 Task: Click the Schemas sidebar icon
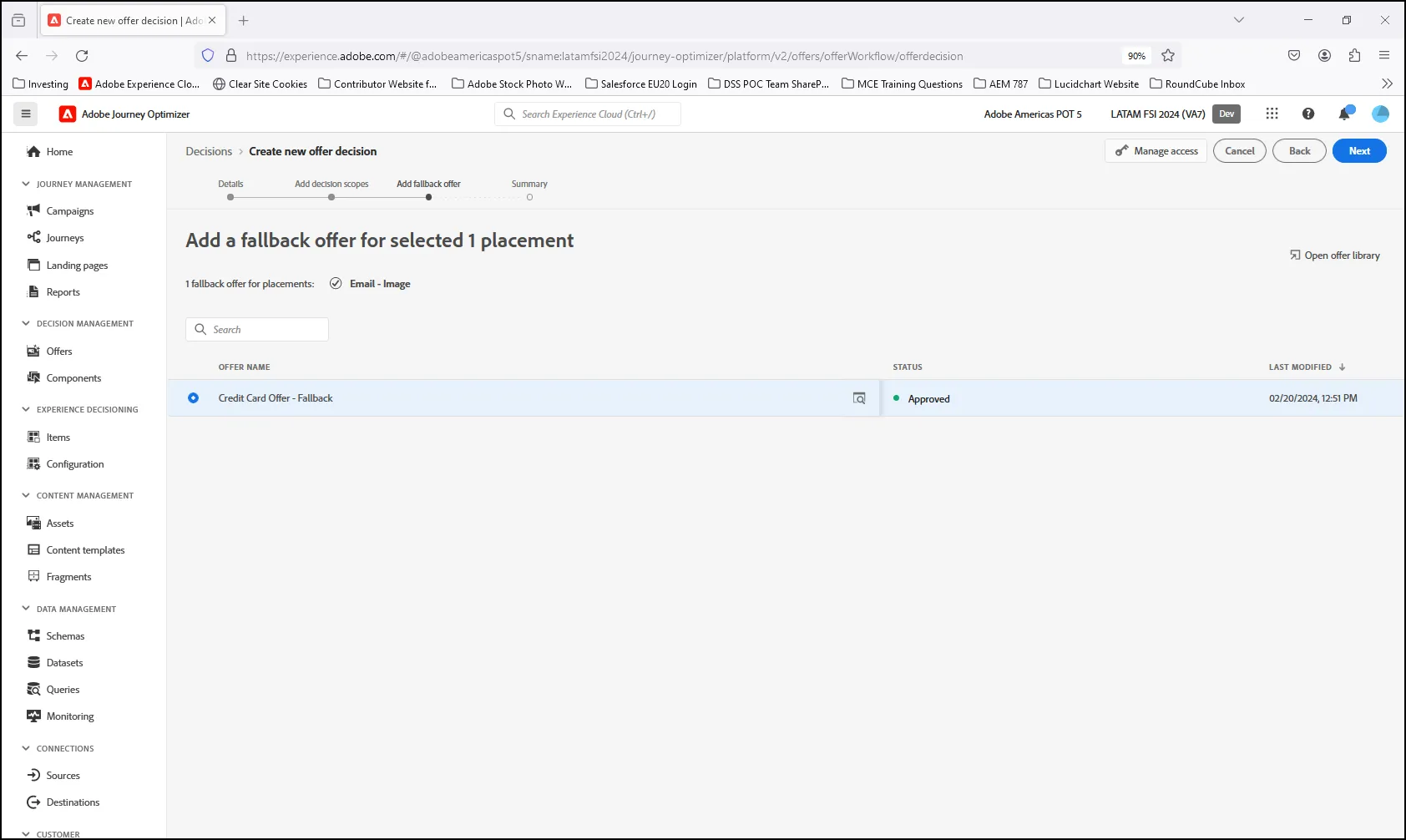pyautogui.click(x=33, y=635)
